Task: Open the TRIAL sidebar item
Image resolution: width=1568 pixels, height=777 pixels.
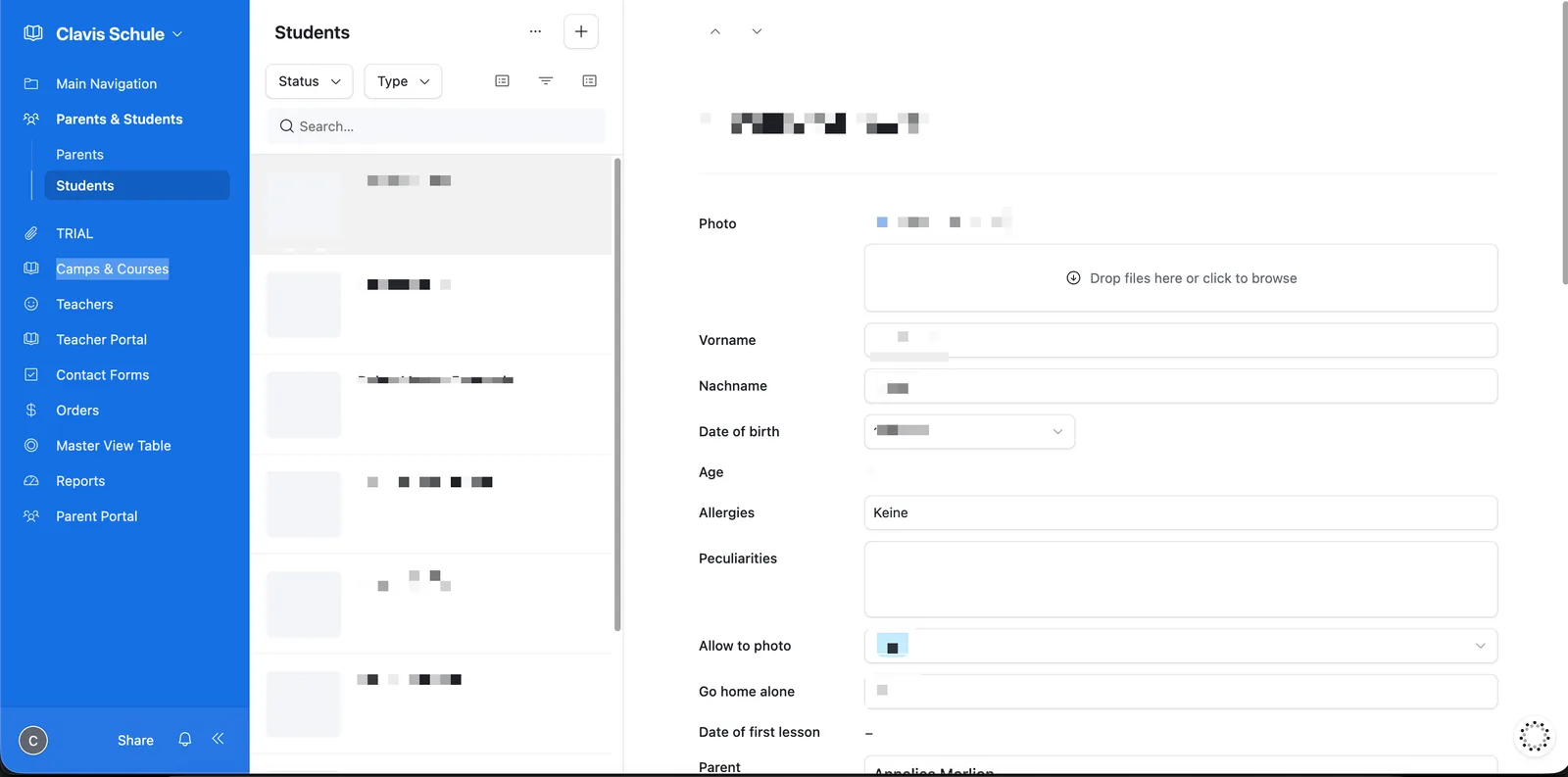Action: tap(74, 234)
